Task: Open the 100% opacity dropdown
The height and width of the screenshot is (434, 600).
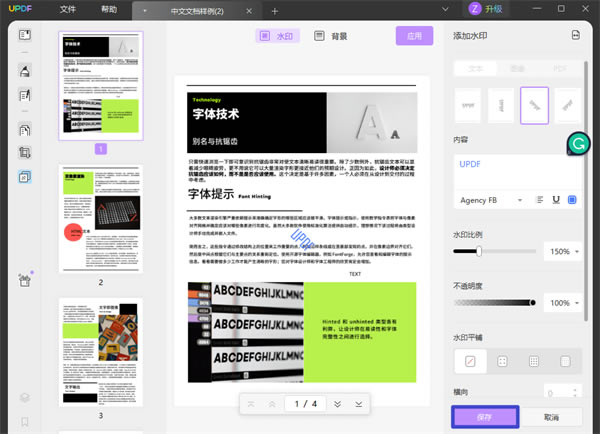Action: click(562, 303)
